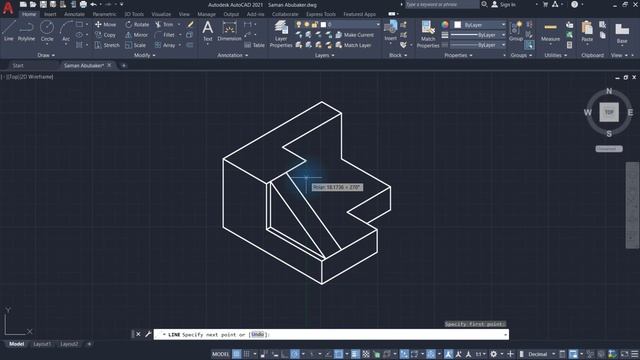Expand the Annotation panel
This screenshot has height=360, width=640.
(x=233, y=55)
